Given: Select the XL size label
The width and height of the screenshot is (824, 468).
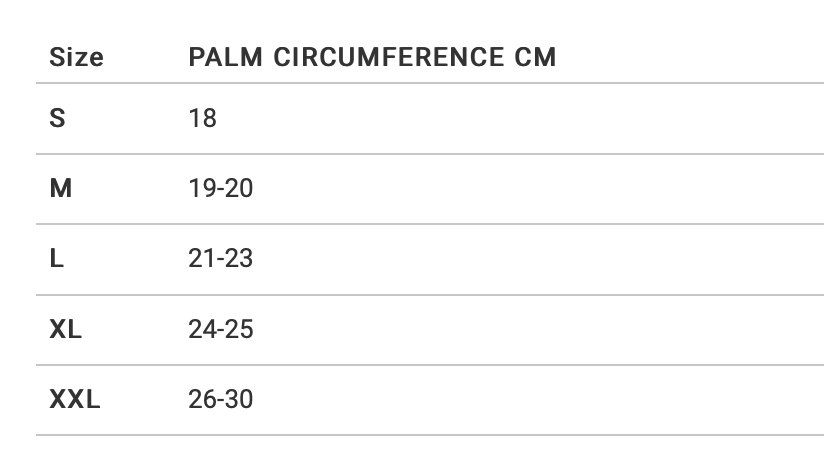Looking at the screenshot, I should click(66, 329).
